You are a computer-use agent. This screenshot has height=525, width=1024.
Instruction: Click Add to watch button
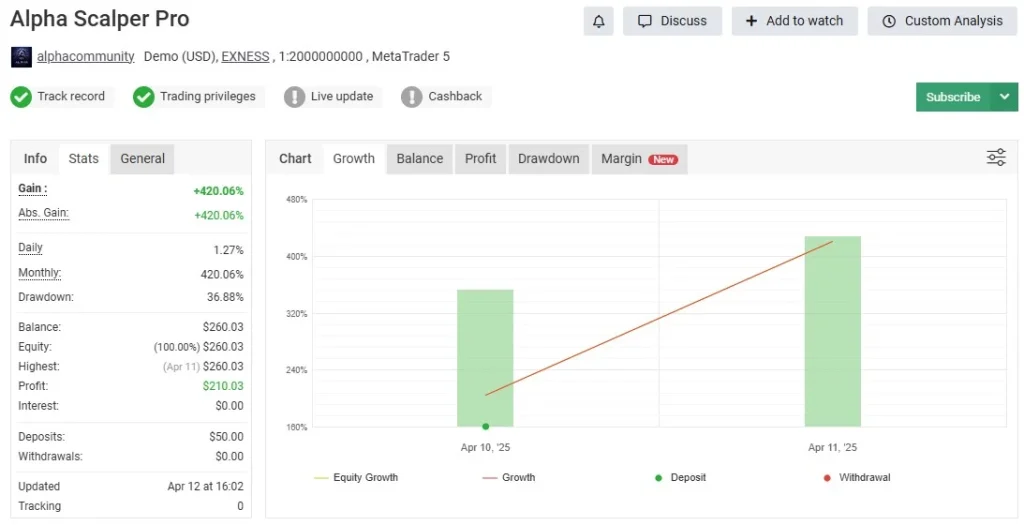[x=794, y=21]
